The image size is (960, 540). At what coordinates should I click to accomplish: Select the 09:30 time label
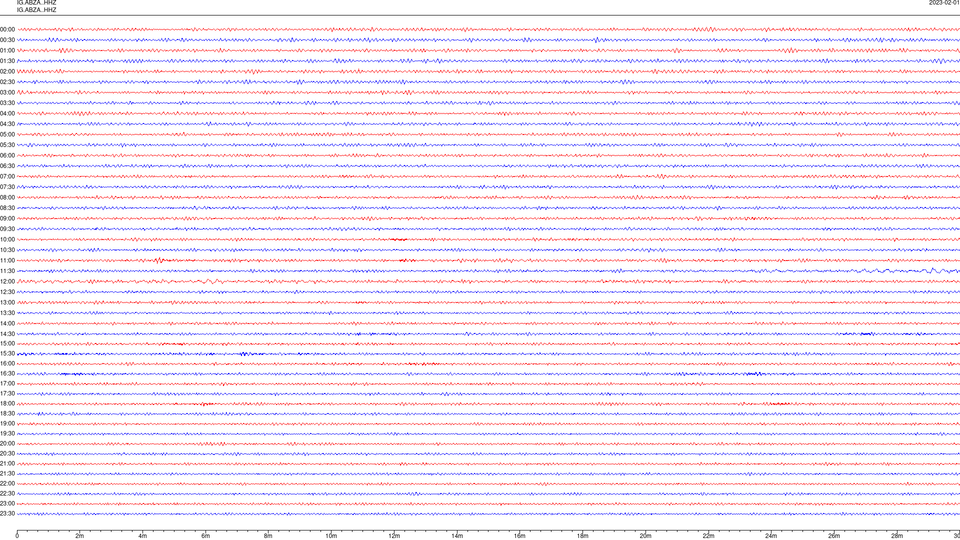click(7, 230)
